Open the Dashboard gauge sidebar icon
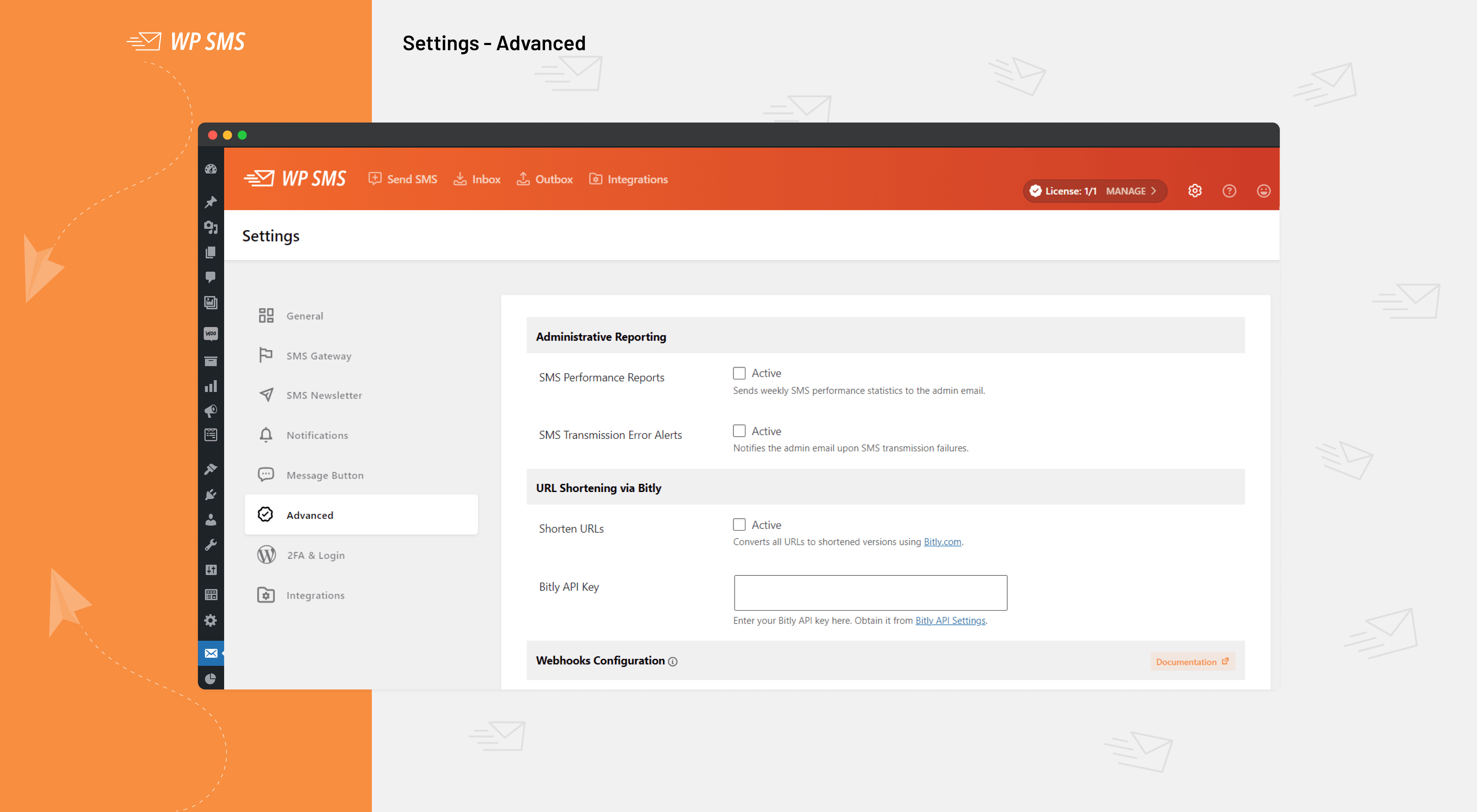Image resolution: width=1477 pixels, height=812 pixels. [210, 169]
